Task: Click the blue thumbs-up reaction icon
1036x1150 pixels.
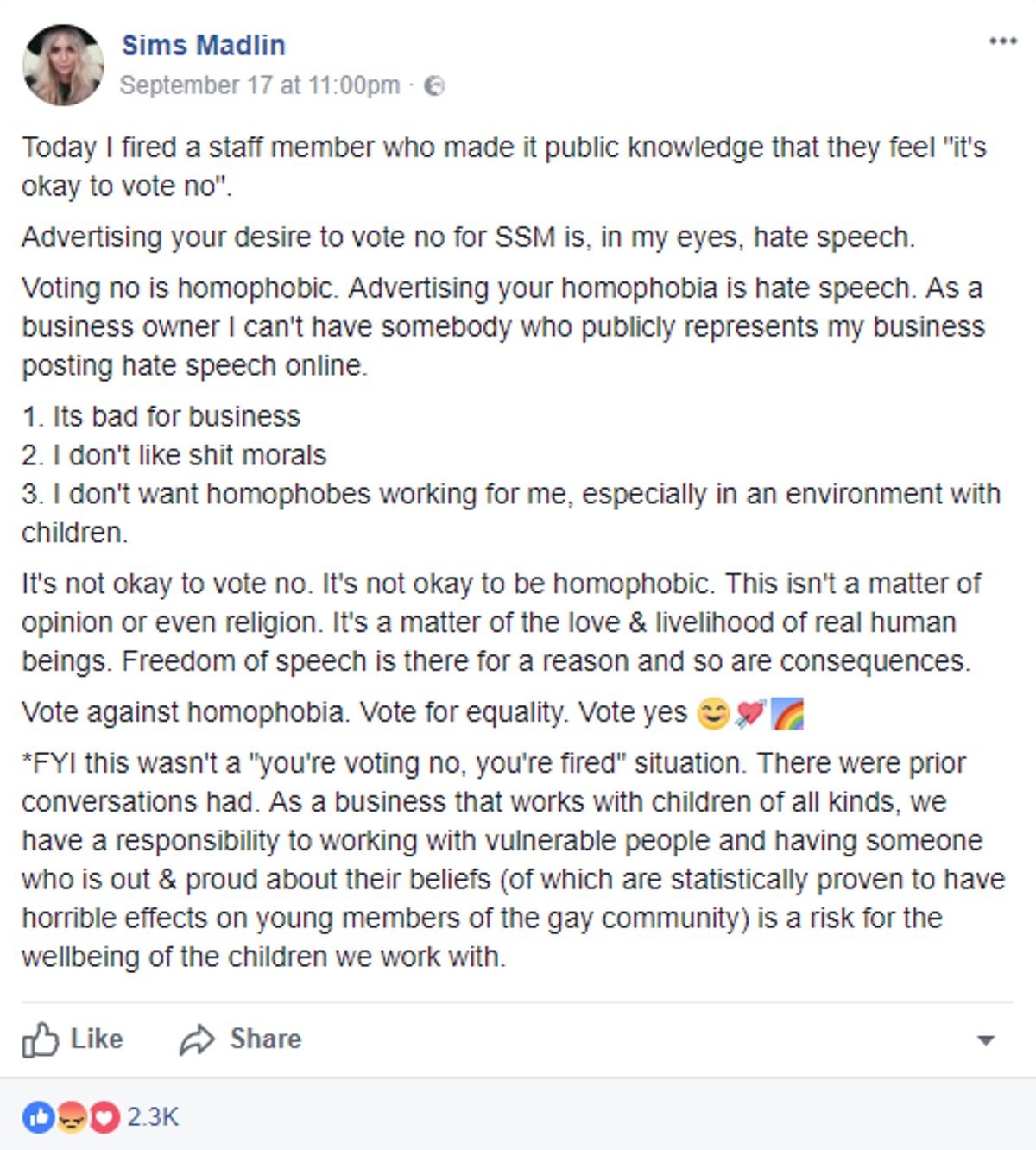Action: [x=38, y=1117]
